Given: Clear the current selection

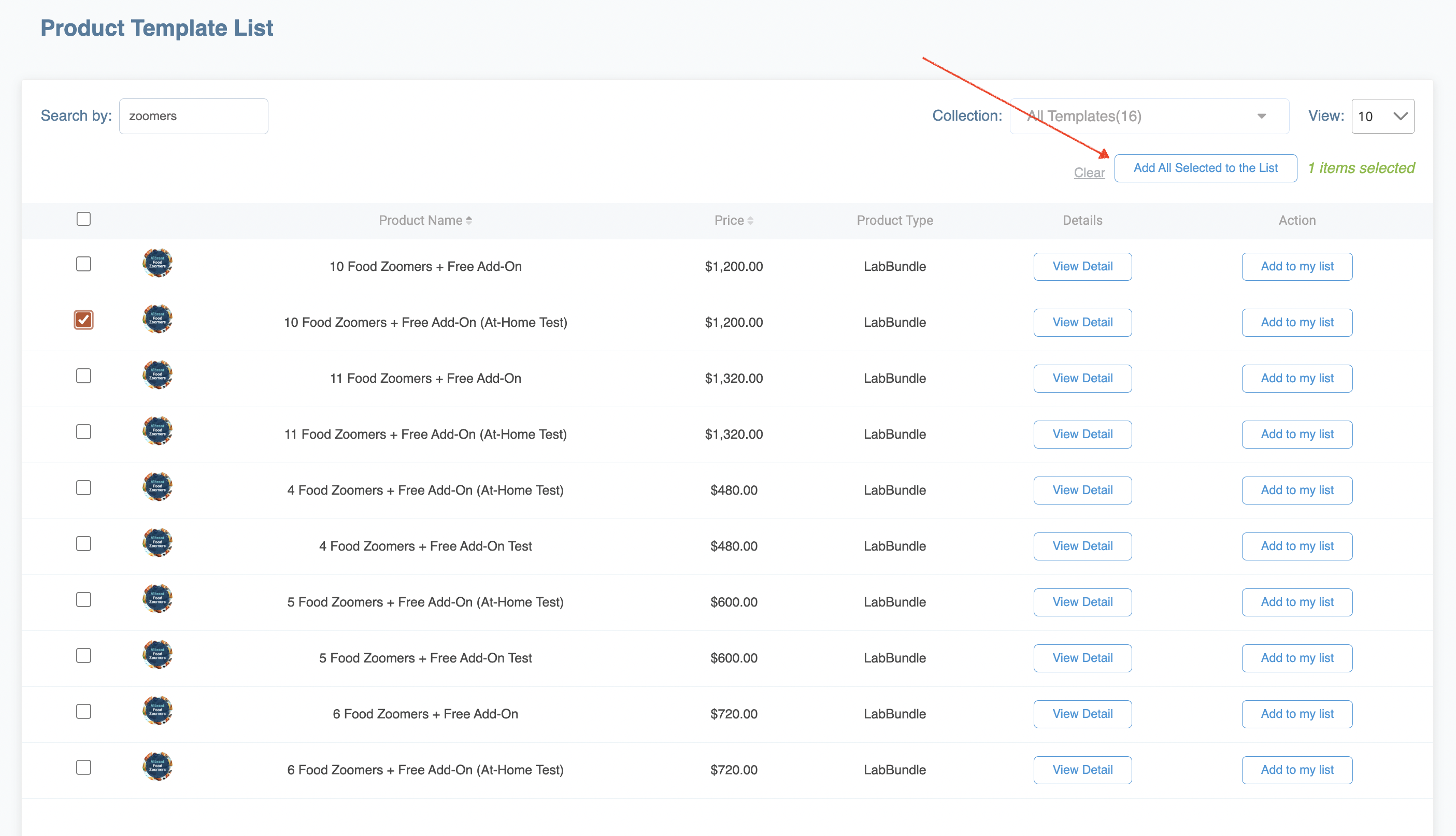Looking at the screenshot, I should (1090, 172).
